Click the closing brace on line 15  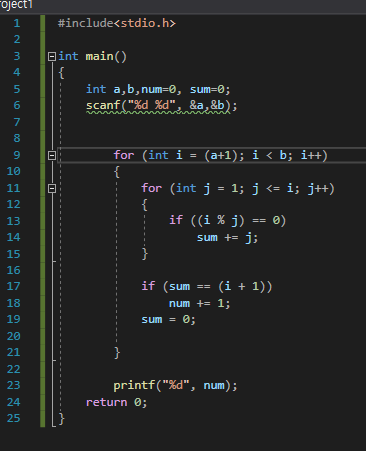[145, 254]
